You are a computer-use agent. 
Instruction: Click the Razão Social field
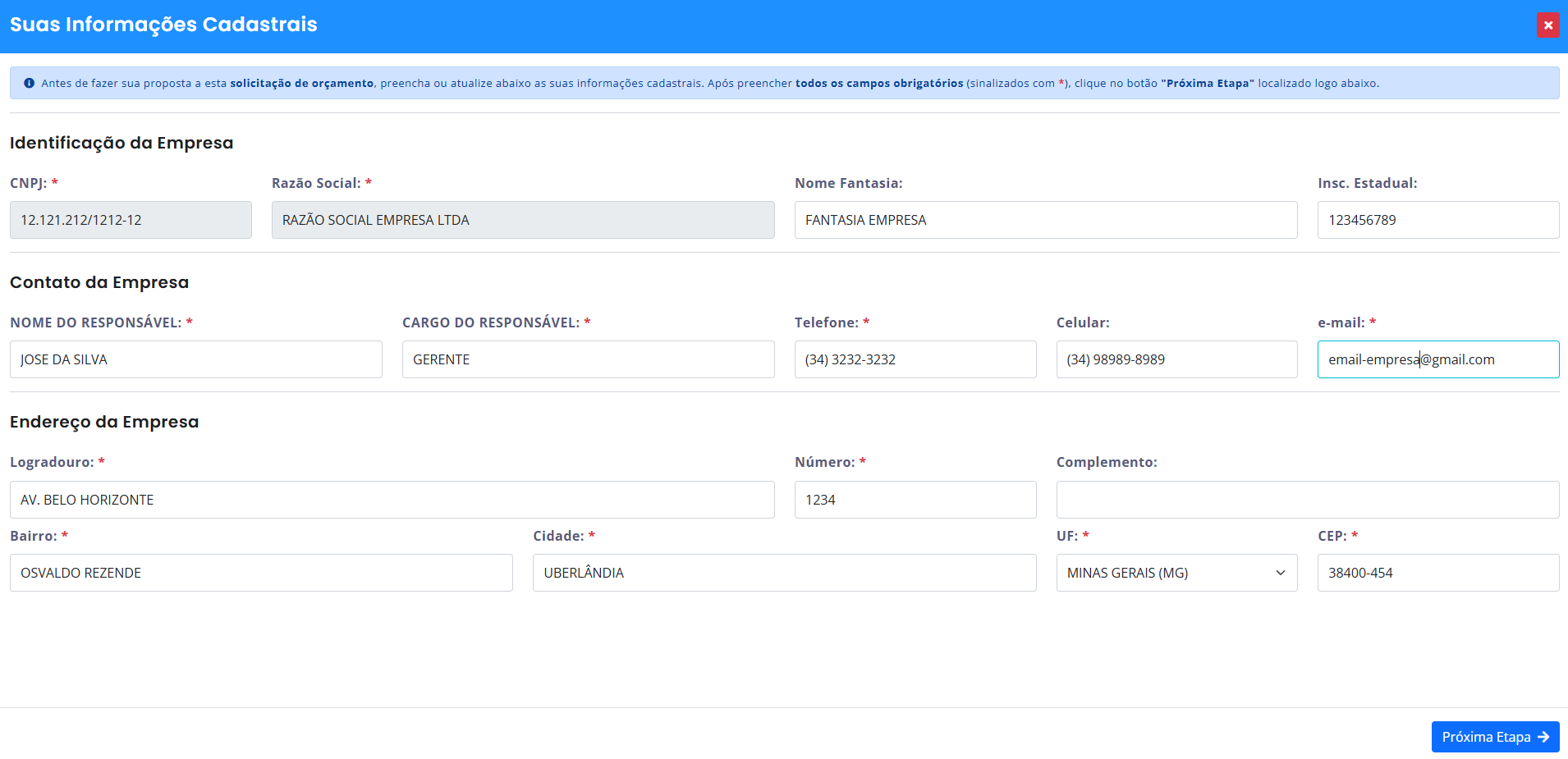(522, 220)
